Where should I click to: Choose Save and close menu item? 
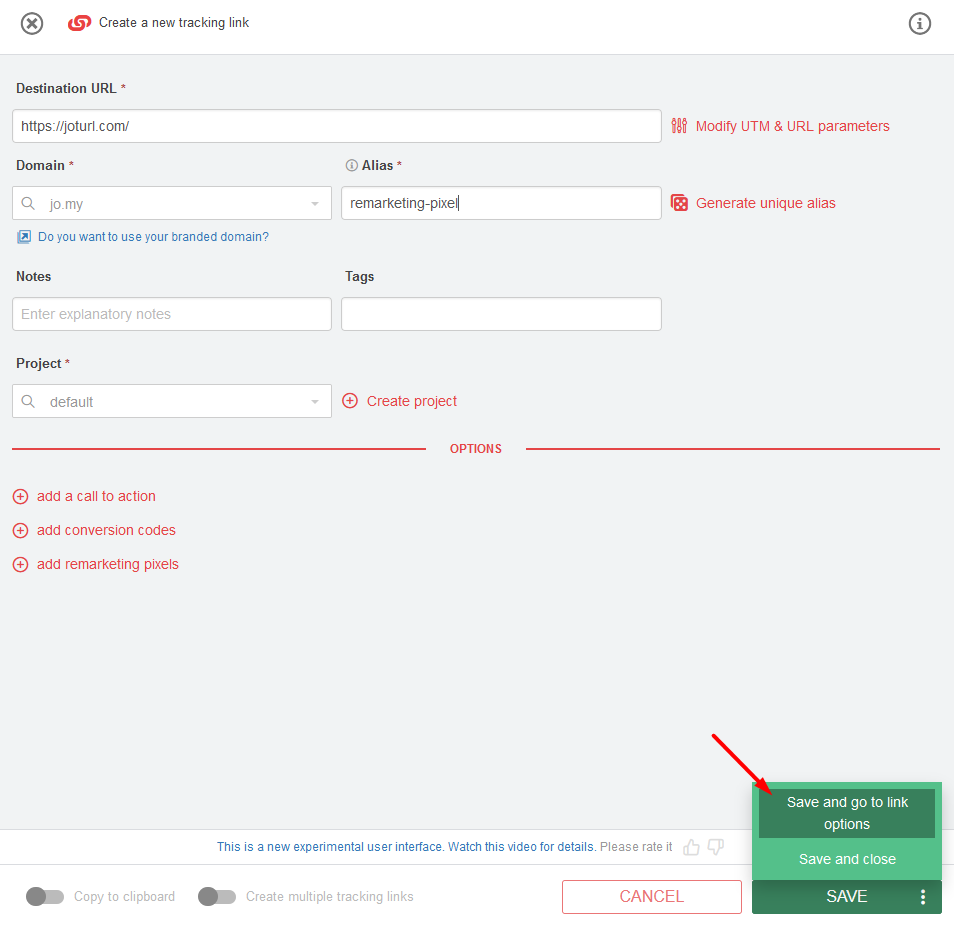click(847, 859)
